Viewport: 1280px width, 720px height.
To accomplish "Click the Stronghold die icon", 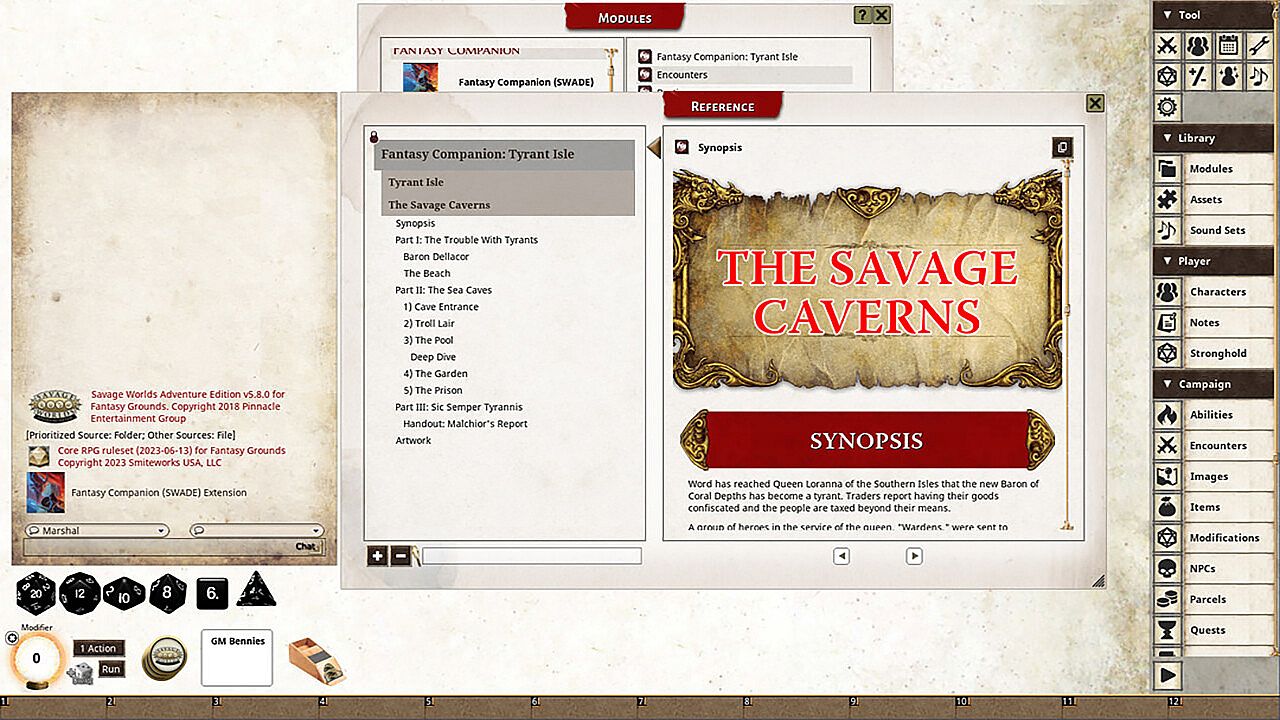I will click(x=1167, y=353).
